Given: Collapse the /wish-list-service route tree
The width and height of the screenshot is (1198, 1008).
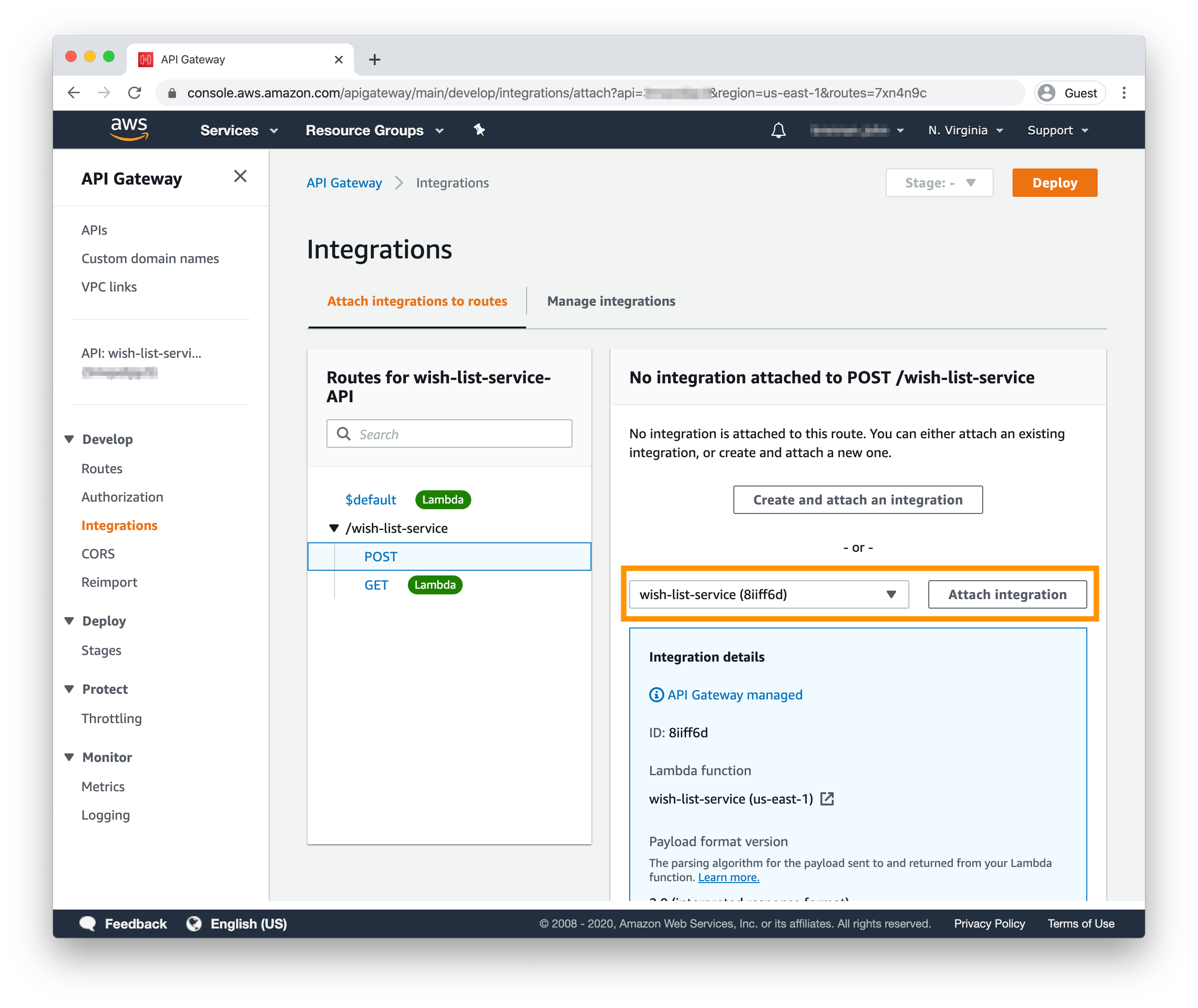Looking at the screenshot, I should point(334,528).
